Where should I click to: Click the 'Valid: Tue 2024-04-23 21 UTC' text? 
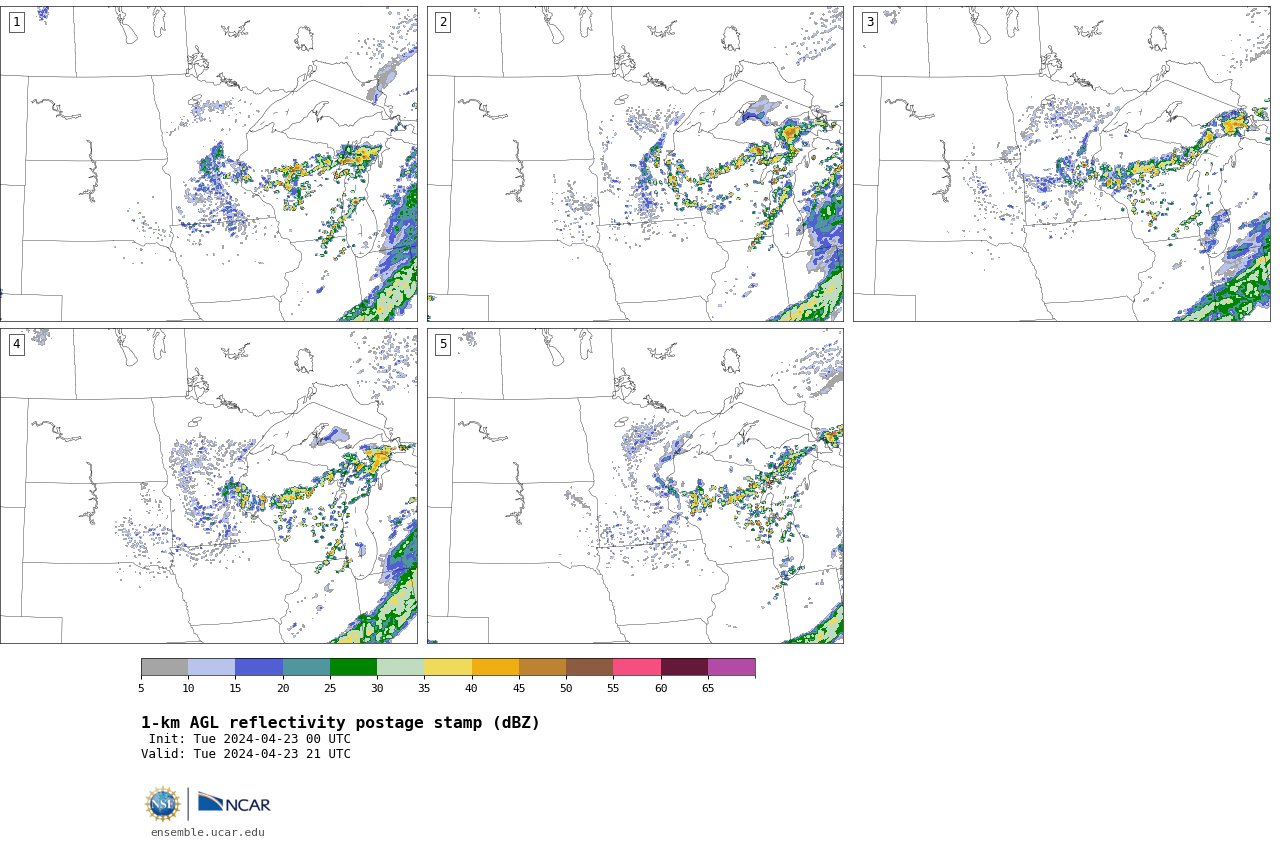tap(246, 754)
